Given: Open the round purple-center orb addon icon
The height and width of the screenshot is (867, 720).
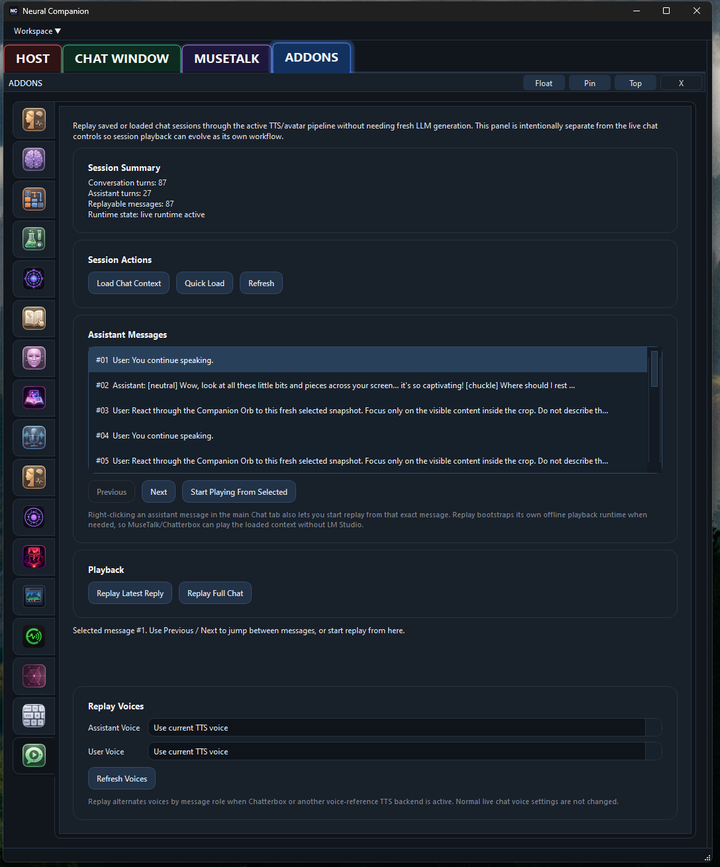Looking at the screenshot, I should (x=34, y=517).
